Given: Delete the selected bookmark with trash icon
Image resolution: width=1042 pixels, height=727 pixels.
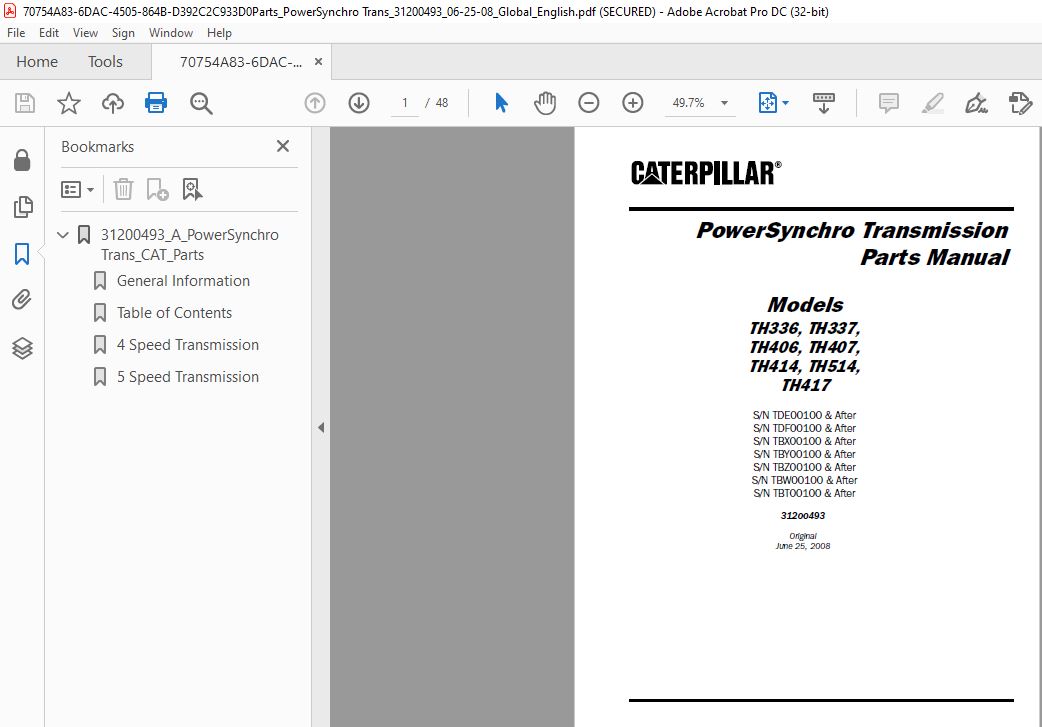Looking at the screenshot, I should tap(124, 189).
